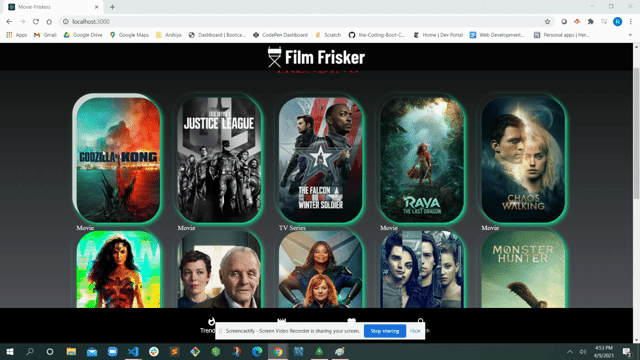640x360 pixels.
Task: Open The Falcon and Winter Soldier card
Action: point(320,160)
